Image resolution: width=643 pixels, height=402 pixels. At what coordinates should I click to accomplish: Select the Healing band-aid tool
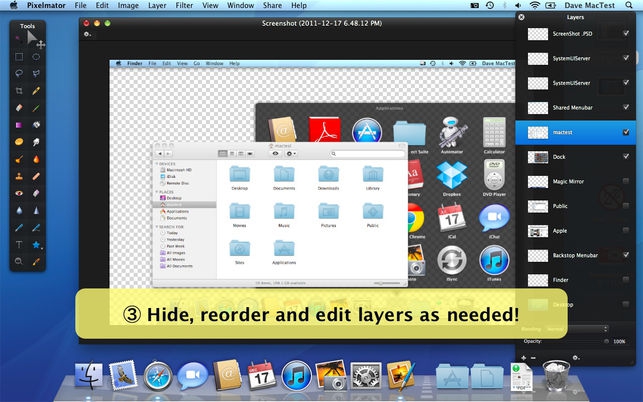pos(36,176)
